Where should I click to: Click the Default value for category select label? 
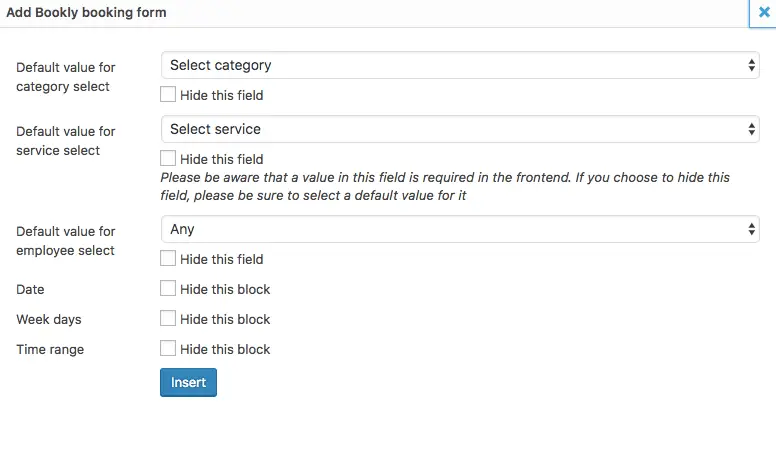pyautogui.click(x=65, y=77)
